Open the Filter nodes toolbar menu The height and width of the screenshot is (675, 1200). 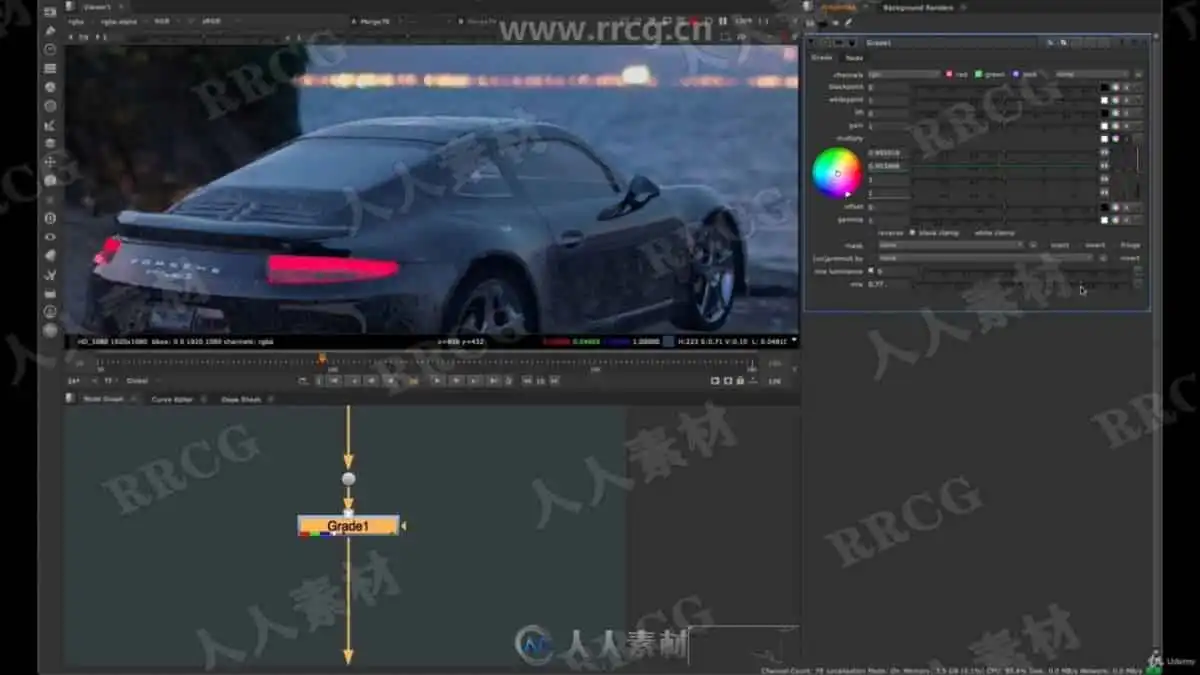tap(50, 106)
